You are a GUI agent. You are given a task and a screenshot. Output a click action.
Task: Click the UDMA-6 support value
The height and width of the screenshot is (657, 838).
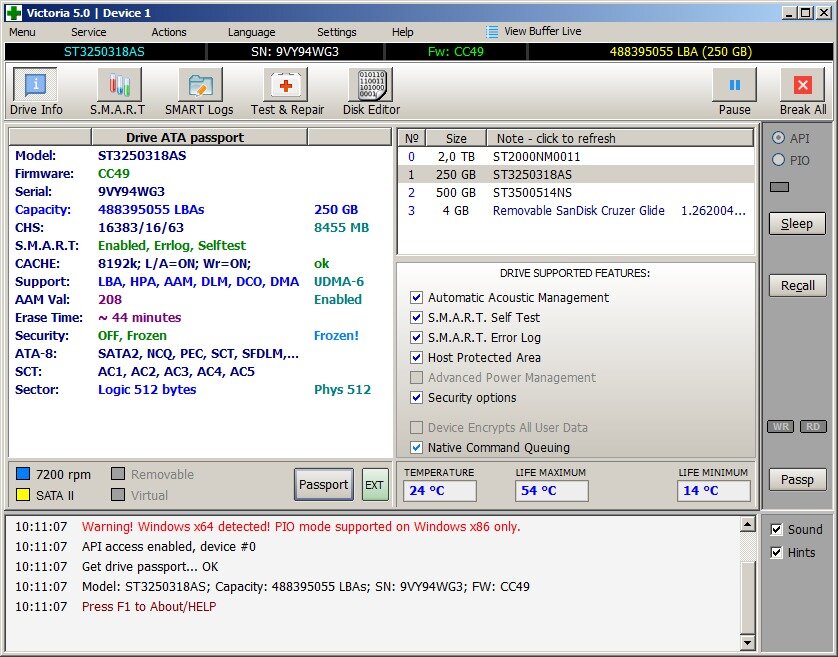click(x=339, y=282)
